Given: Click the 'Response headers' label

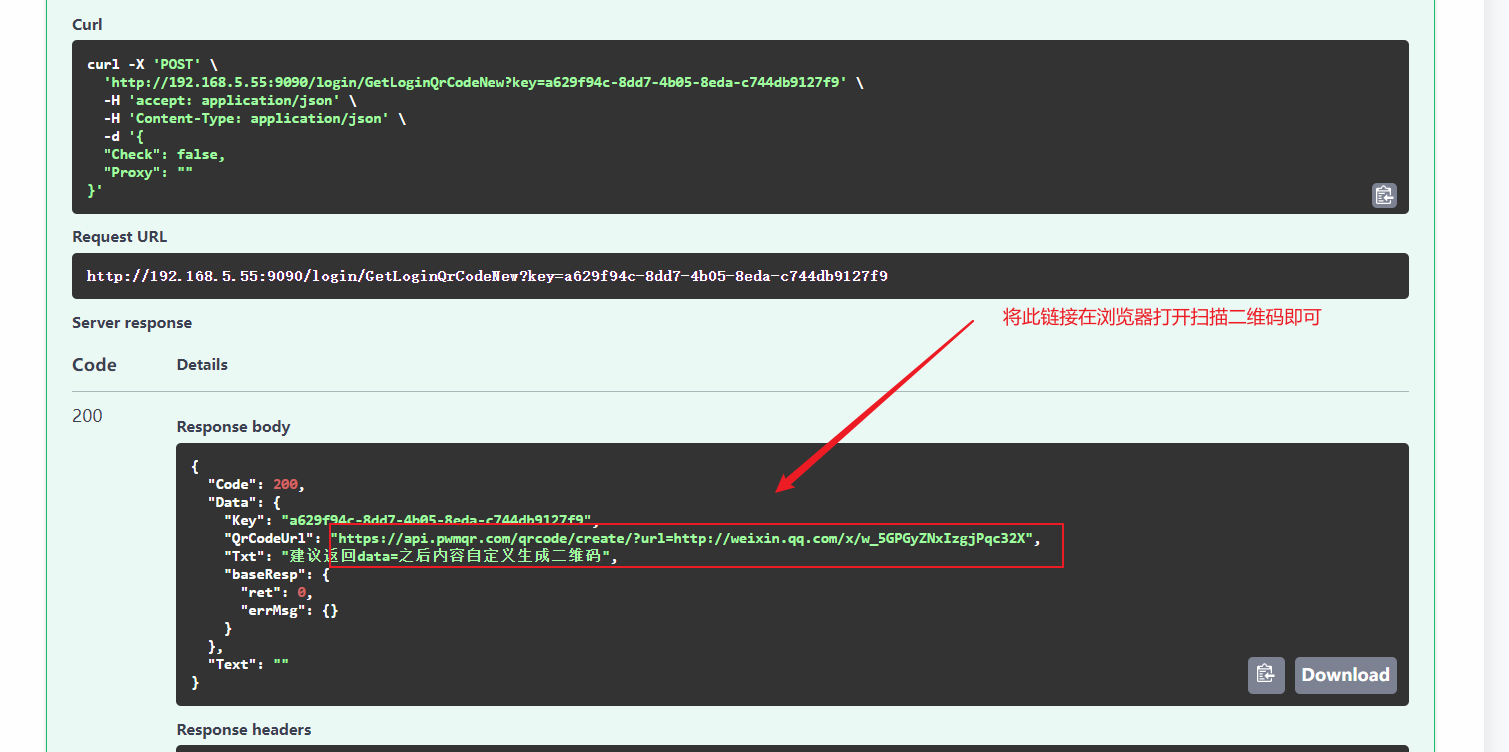Looking at the screenshot, I should [x=244, y=730].
